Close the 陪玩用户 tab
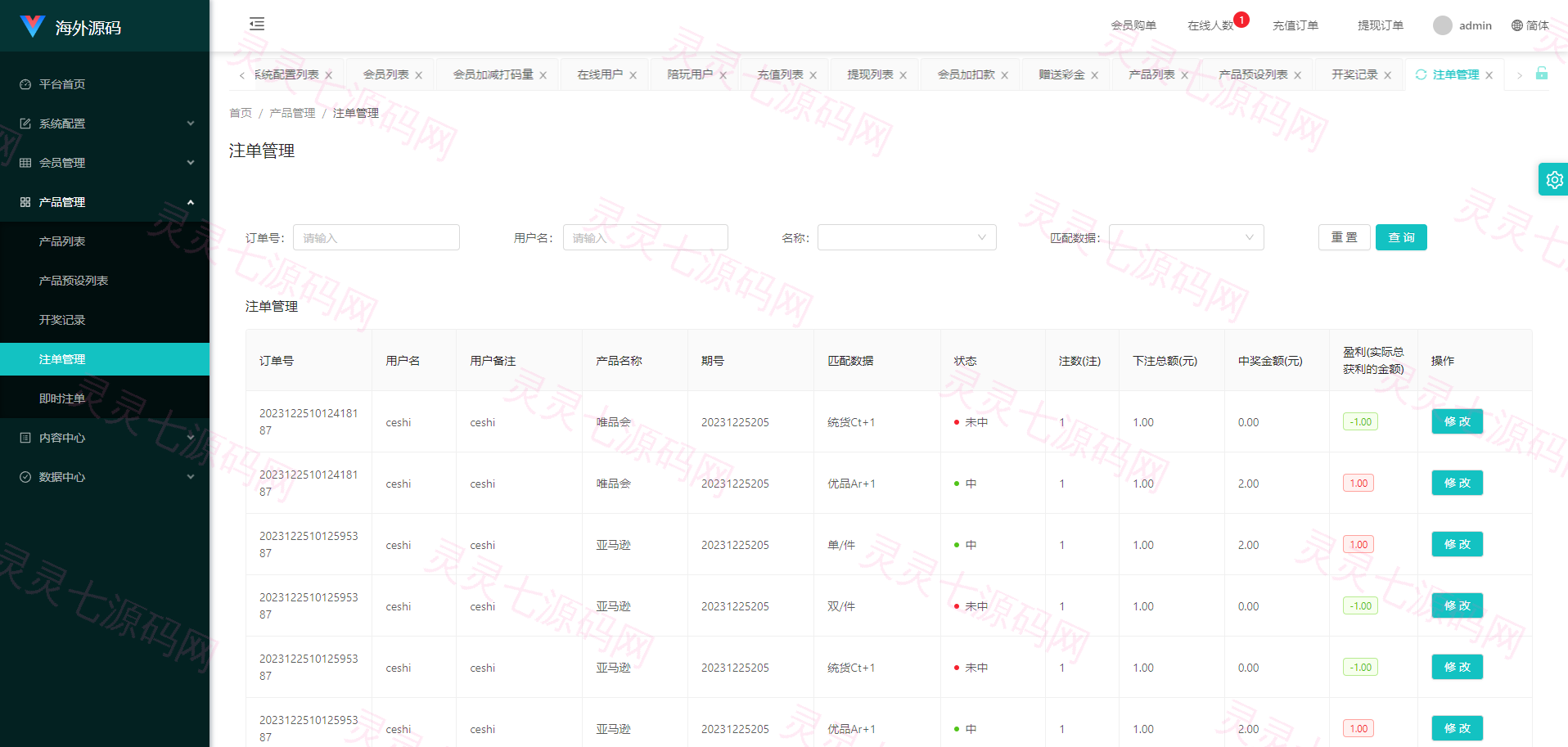 pyautogui.click(x=723, y=75)
